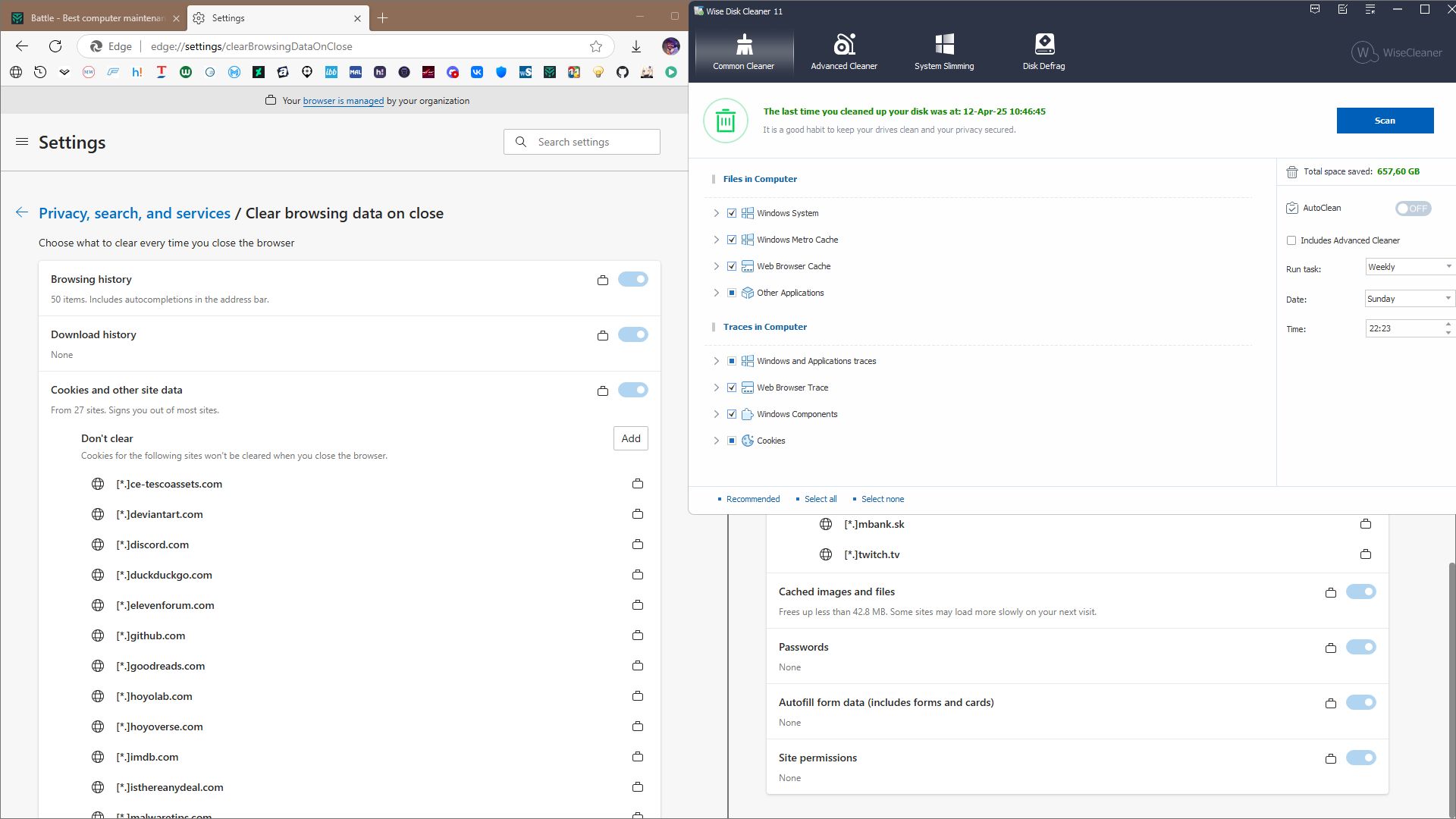Screen dimensions: 1456x819
Task: Open the VK bookmark icon
Action: pyautogui.click(x=477, y=72)
